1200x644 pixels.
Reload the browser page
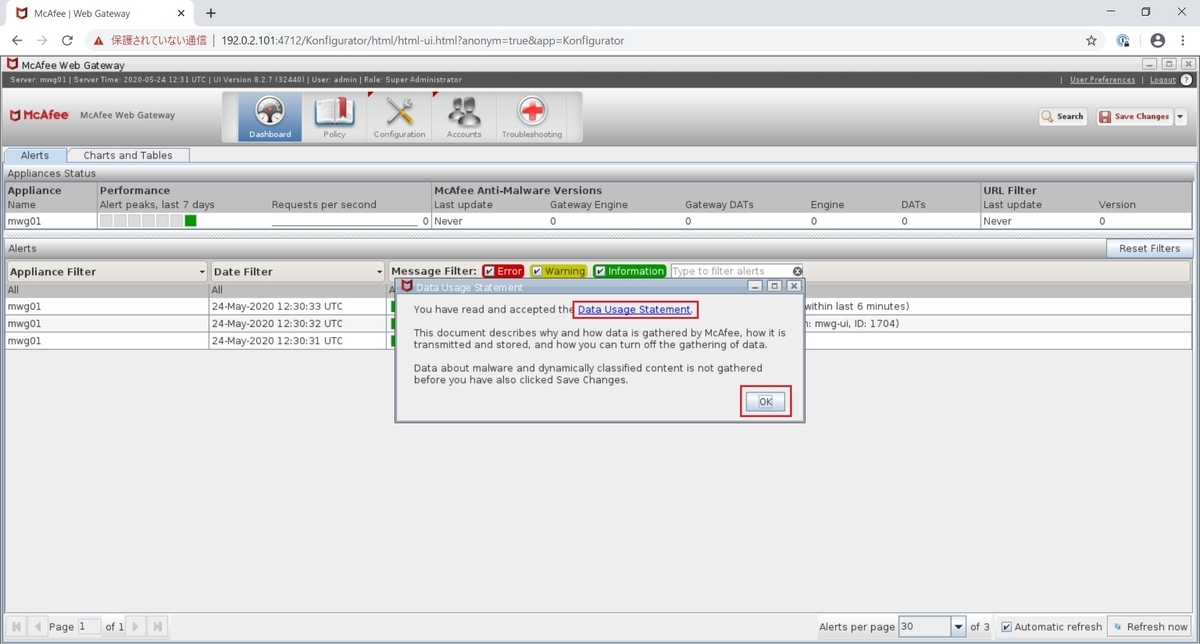pyautogui.click(x=67, y=40)
